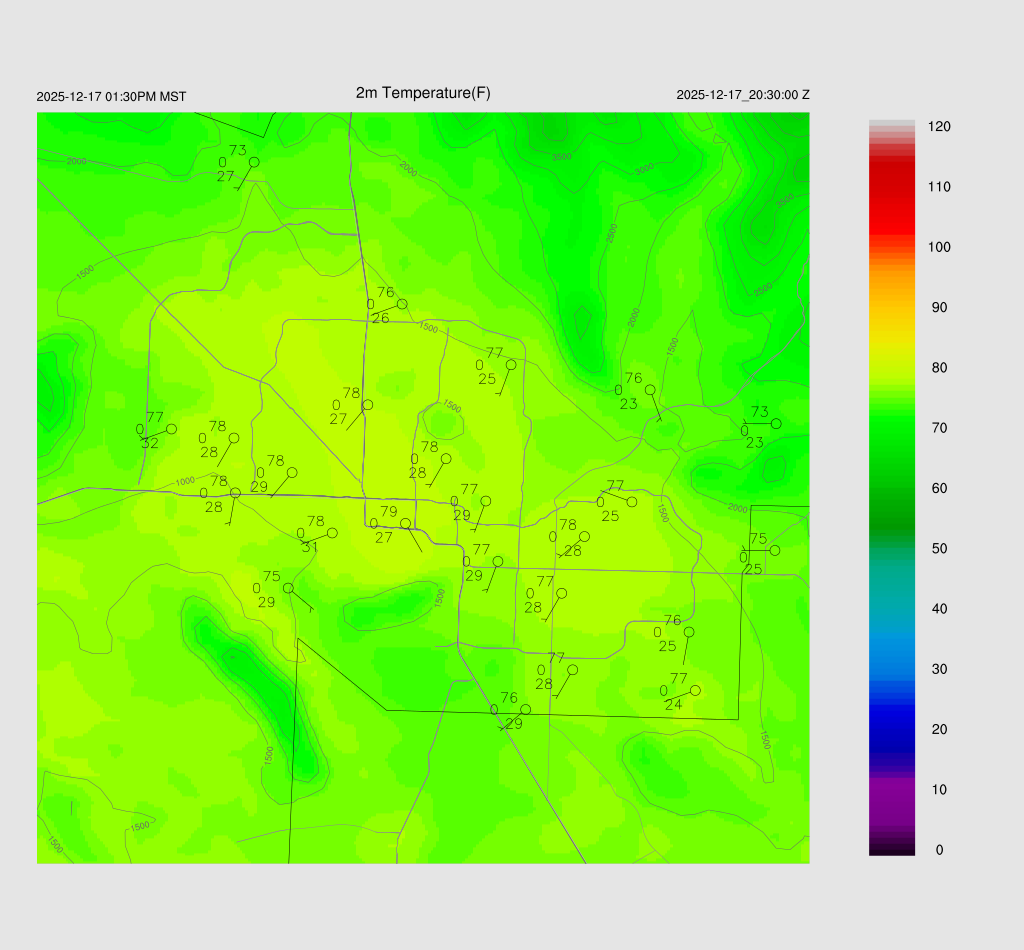
Task: Click the 120 label on the color scale
Action: coord(939,127)
